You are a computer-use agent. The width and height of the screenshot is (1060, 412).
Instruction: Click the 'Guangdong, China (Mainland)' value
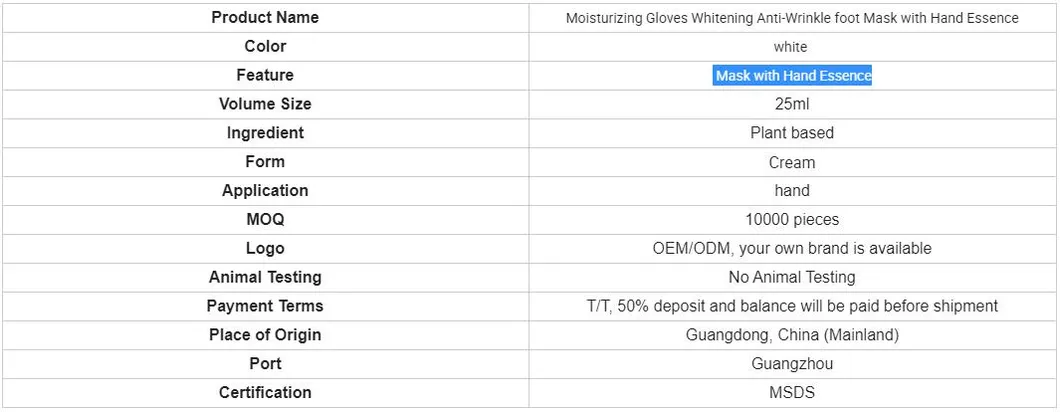tap(792, 335)
